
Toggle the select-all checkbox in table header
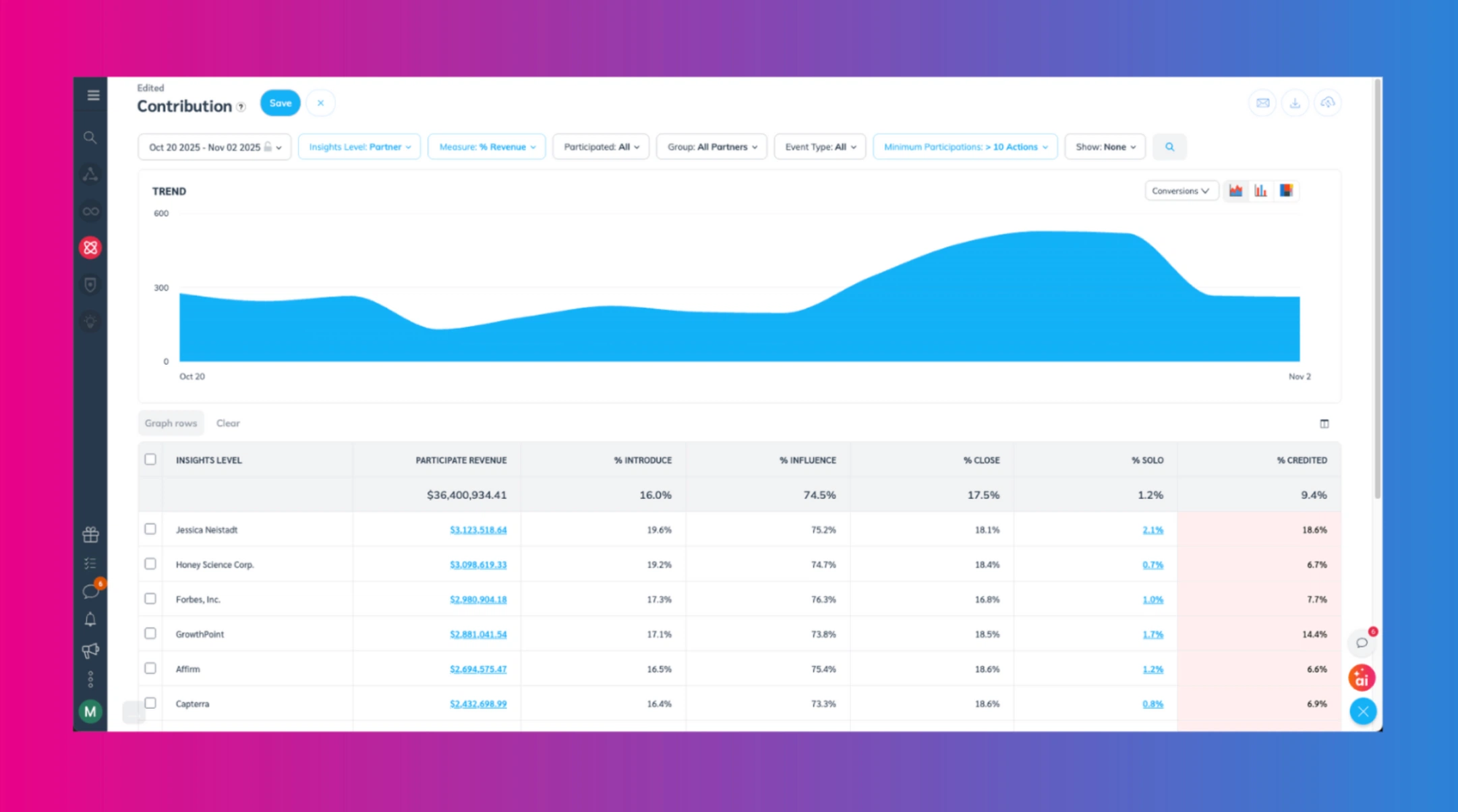(x=150, y=459)
